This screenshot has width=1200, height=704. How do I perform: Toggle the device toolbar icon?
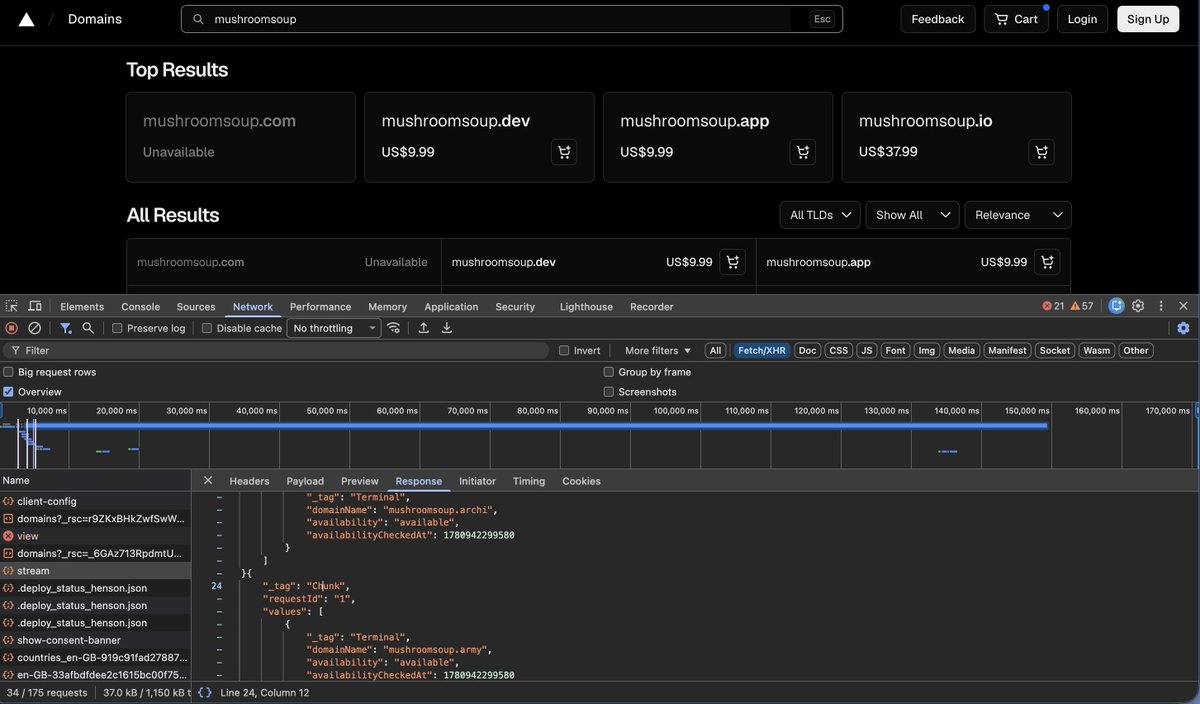(x=35, y=306)
